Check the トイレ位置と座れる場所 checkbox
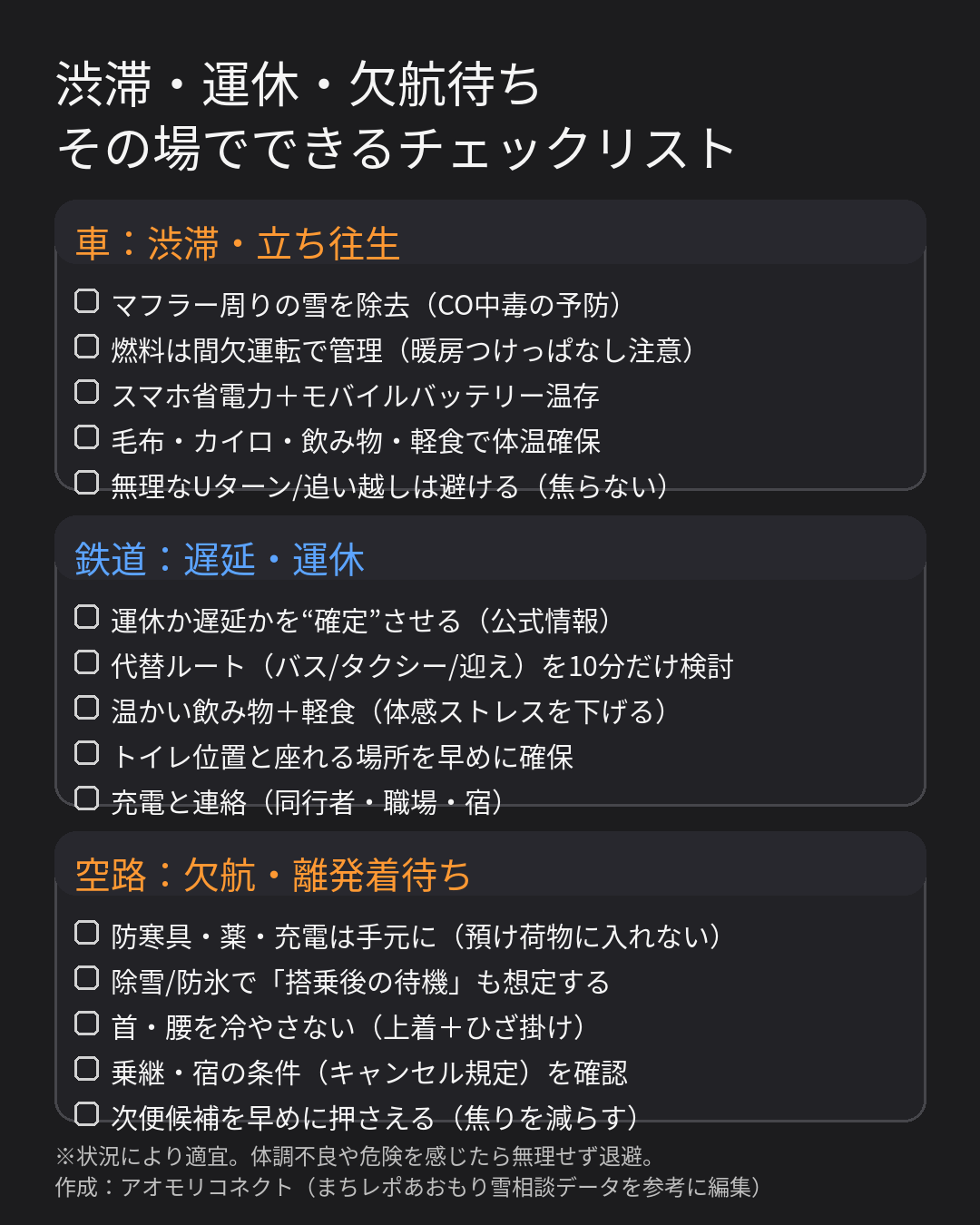This screenshot has width=980, height=1225. pyautogui.click(x=86, y=753)
